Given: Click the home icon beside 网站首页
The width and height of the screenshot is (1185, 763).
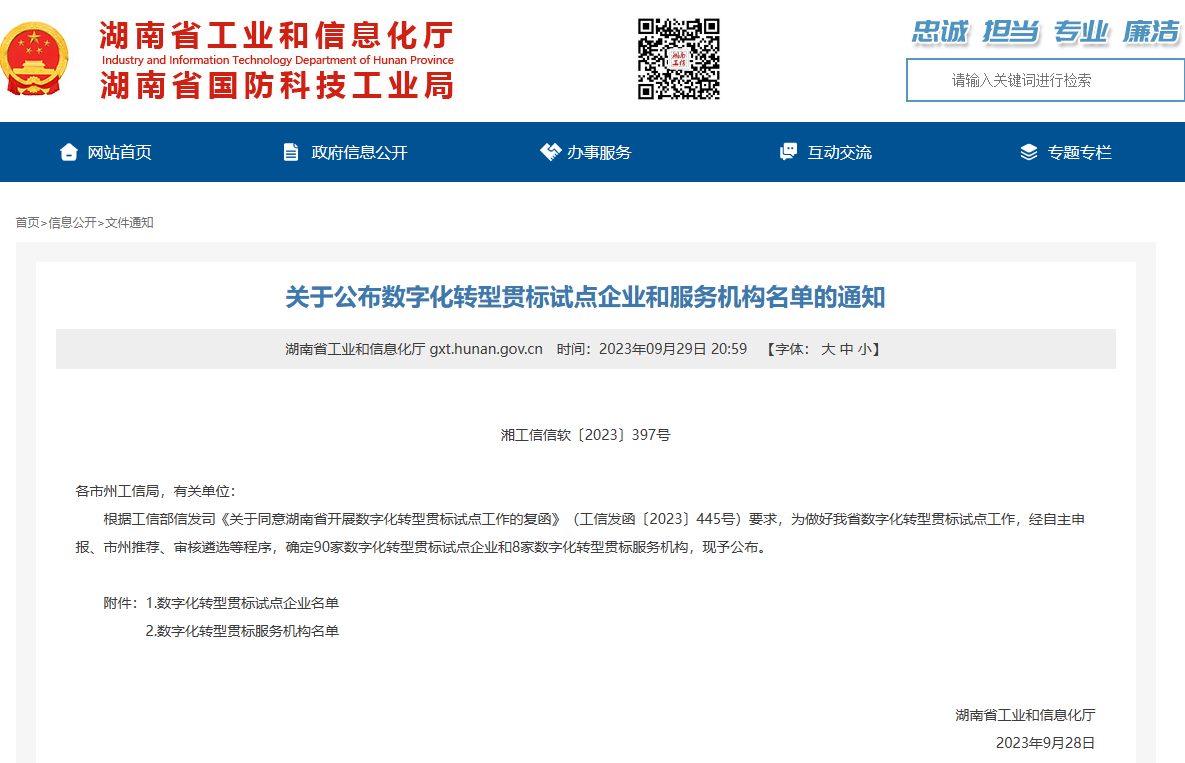Looking at the screenshot, I should click(68, 152).
